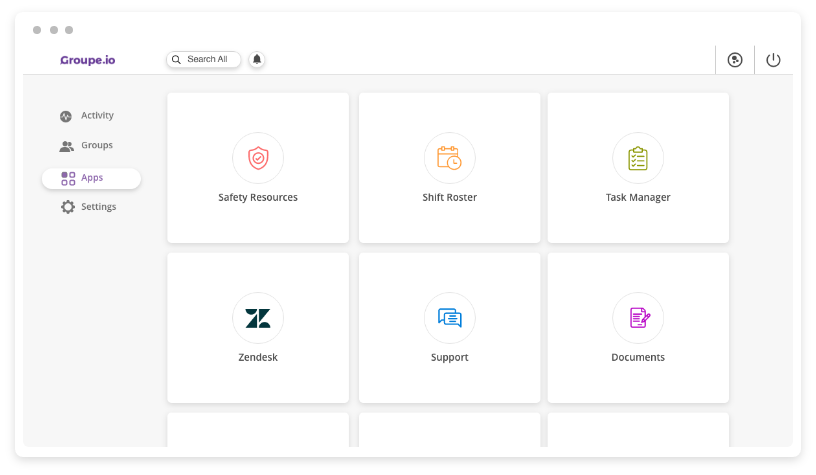Click the Apps grid icon in sidebar

[x=68, y=178]
